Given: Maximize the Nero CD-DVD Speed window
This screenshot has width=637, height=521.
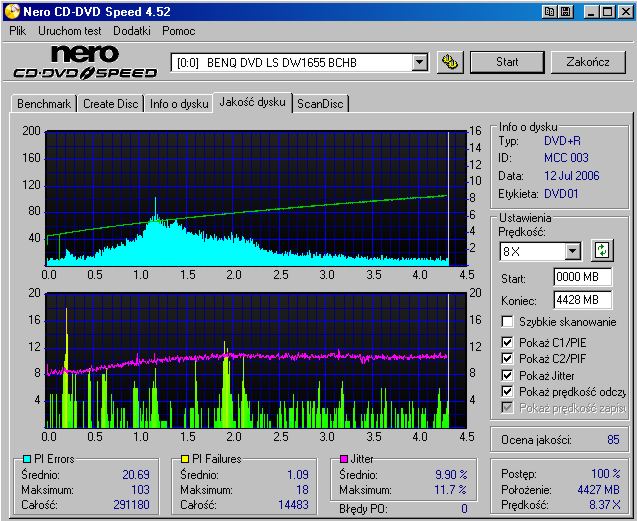Looking at the screenshot, I should (608, 12).
